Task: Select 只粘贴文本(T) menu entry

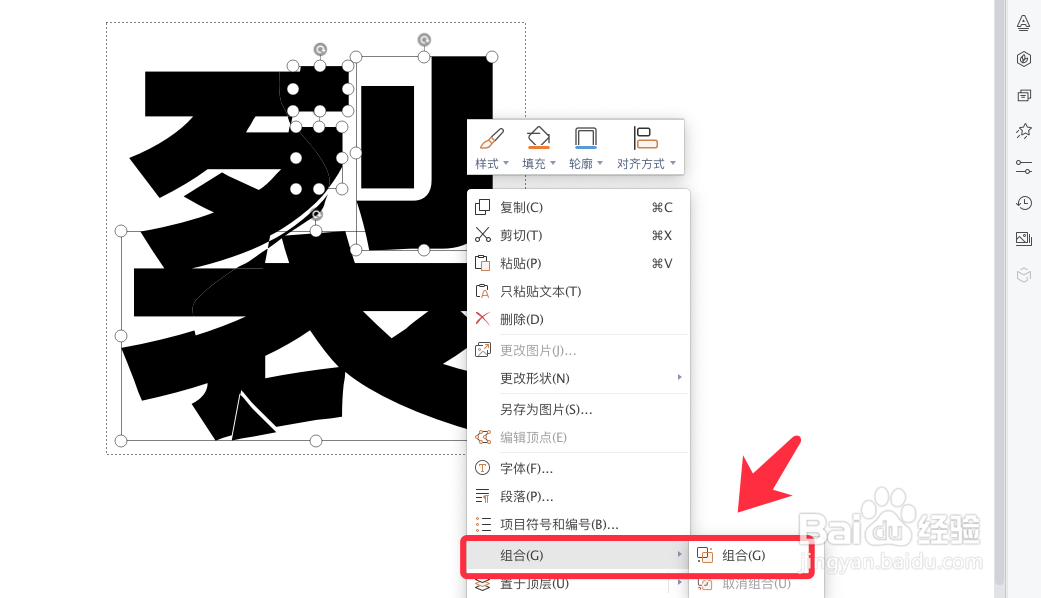Action: pos(578,291)
